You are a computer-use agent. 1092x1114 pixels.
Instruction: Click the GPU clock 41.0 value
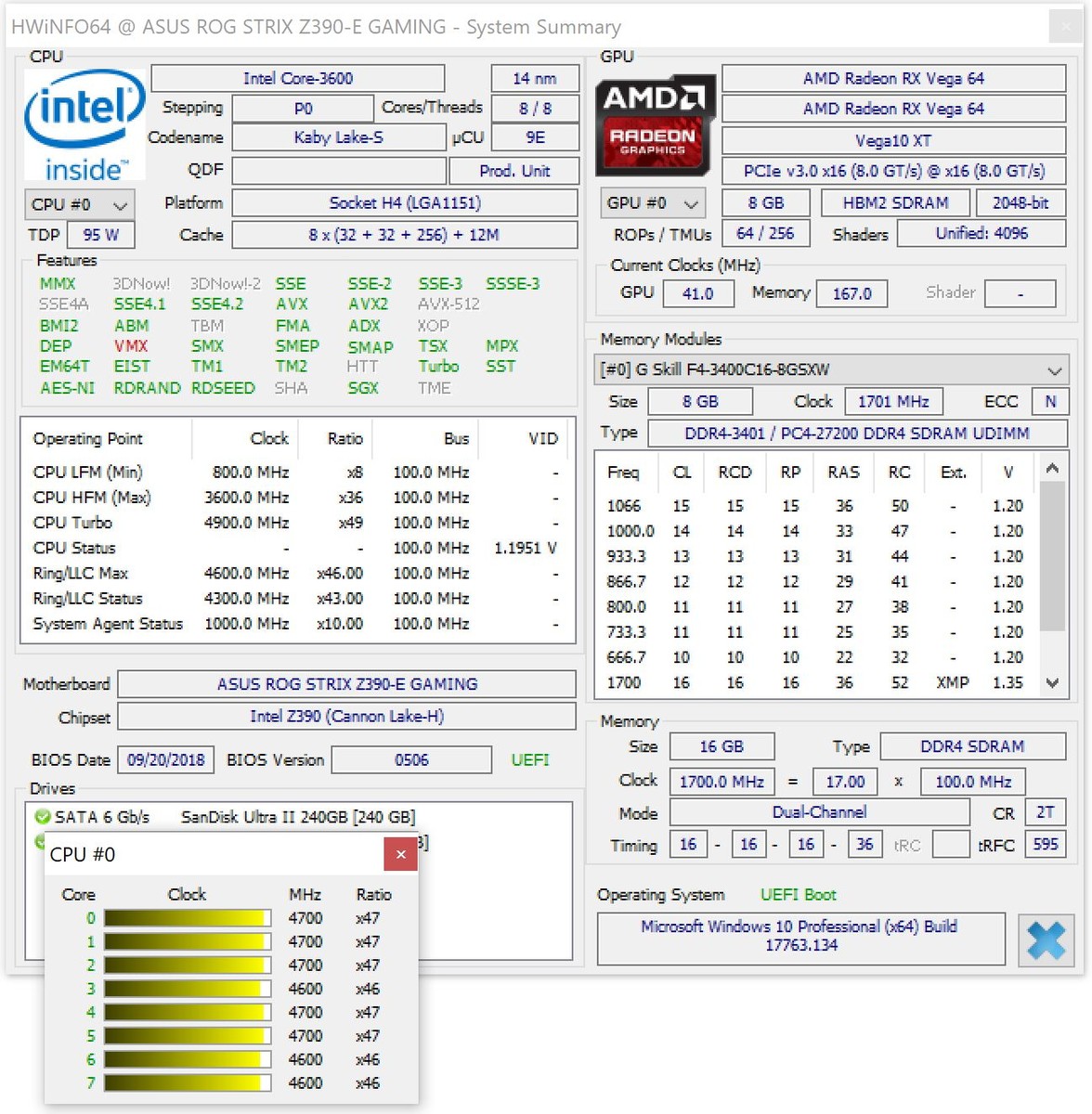pyautogui.click(x=697, y=293)
